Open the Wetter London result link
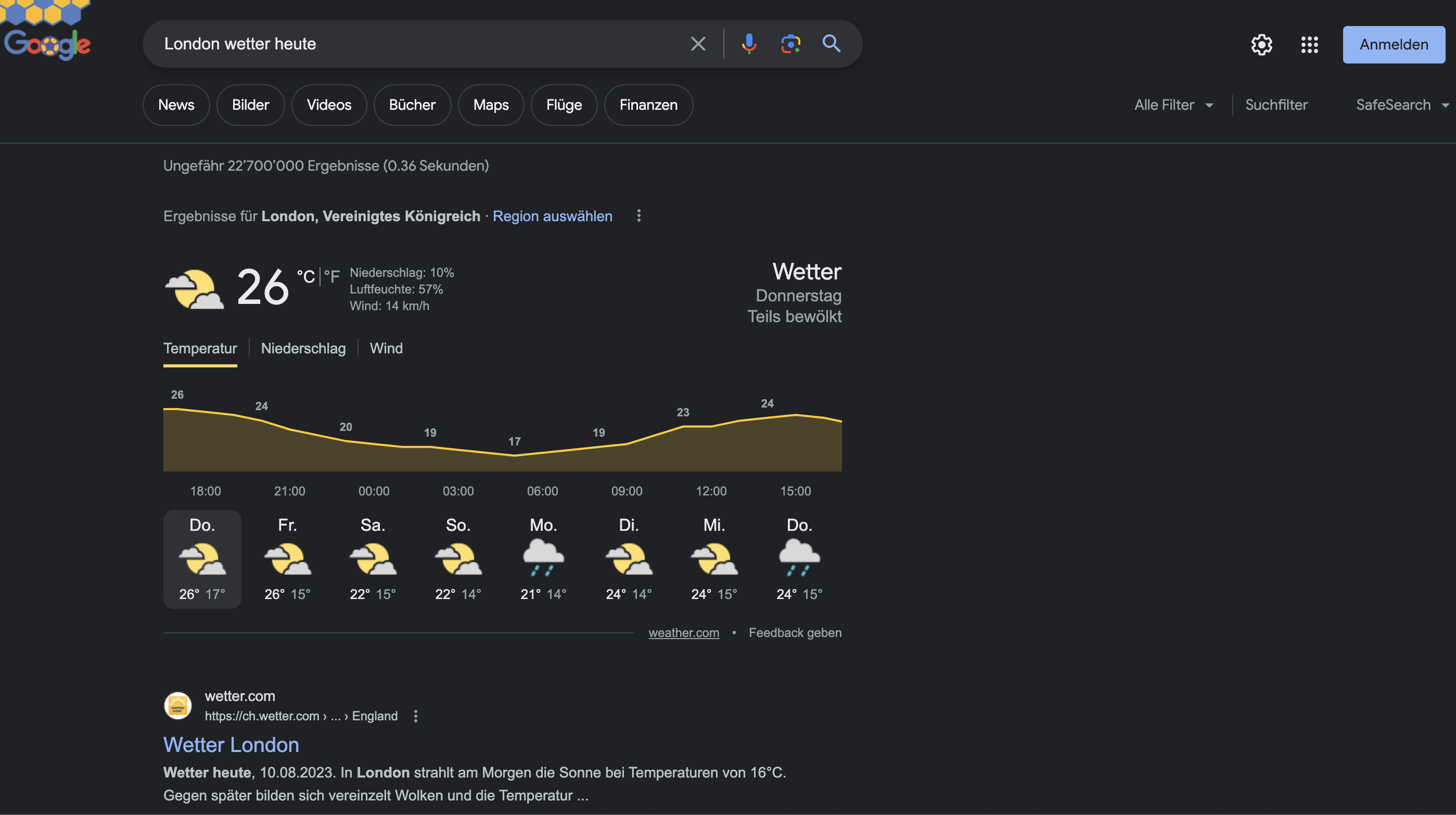The height and width of the screenshot is (815, 1456). pyautogui.click(x=231, y=745)
